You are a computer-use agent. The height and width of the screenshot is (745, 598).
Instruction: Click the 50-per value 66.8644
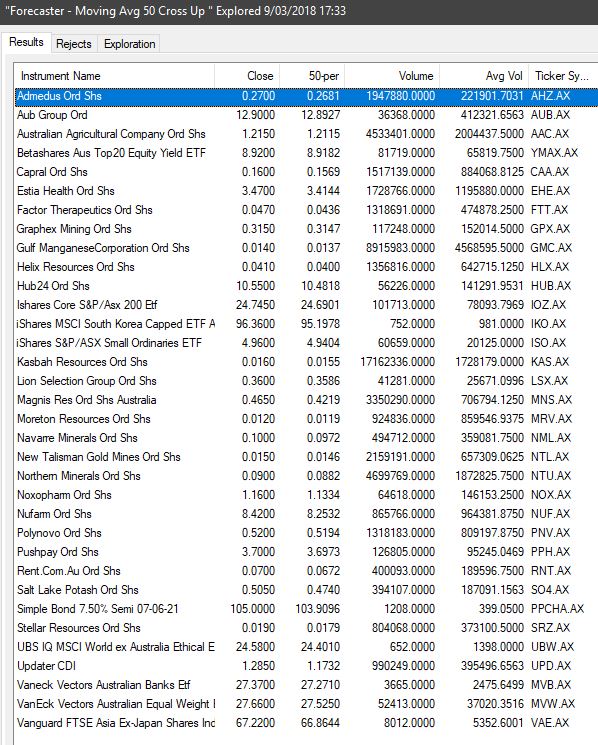tap(321, 723)
